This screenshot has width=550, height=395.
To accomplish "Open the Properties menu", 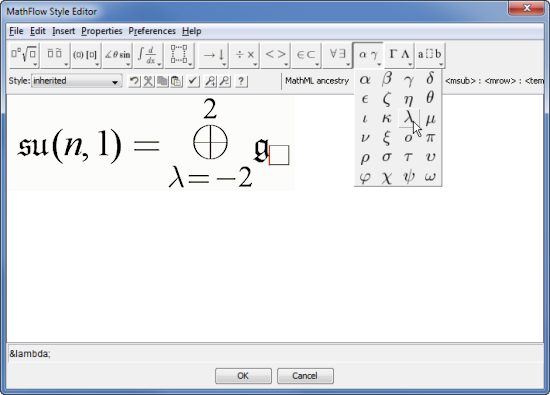I will tap(102, 31).
